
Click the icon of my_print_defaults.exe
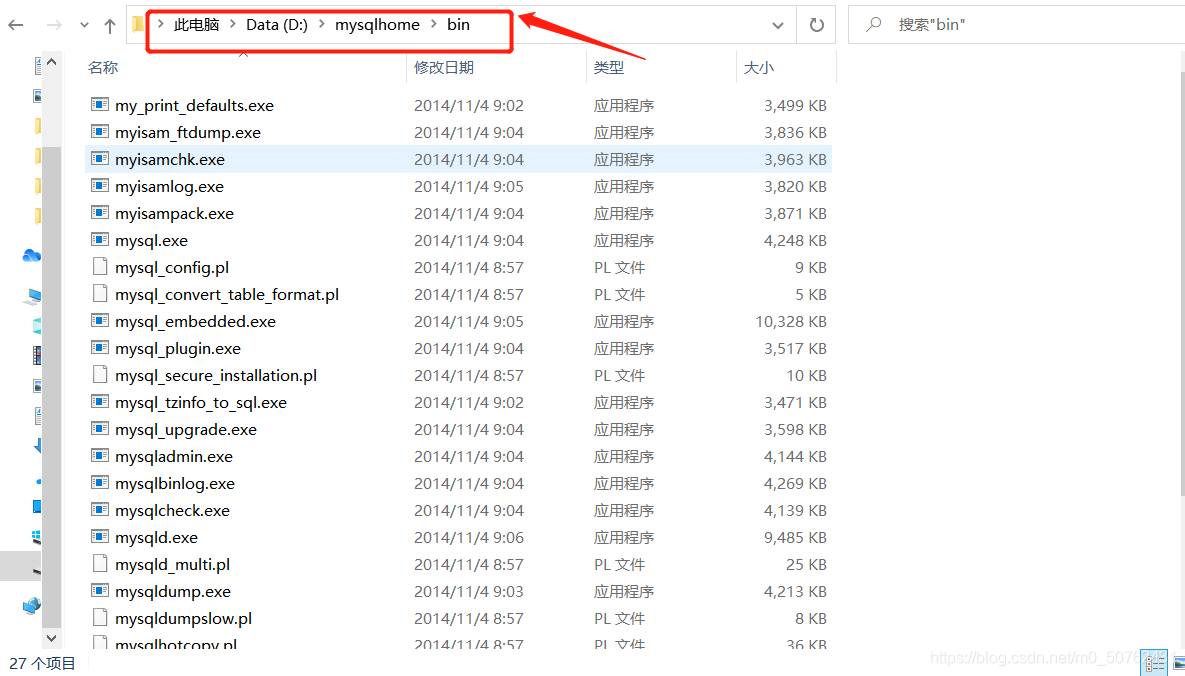point(100,104)
